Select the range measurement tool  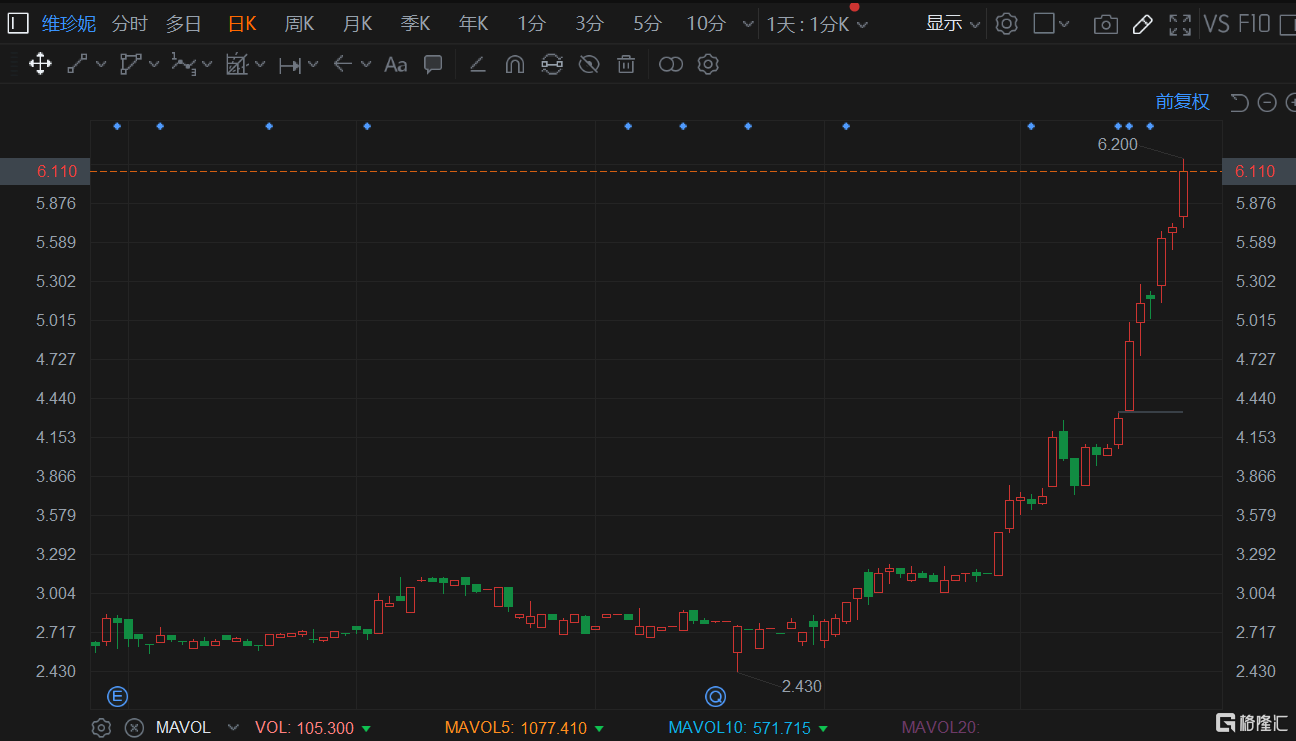click(290, 65)
